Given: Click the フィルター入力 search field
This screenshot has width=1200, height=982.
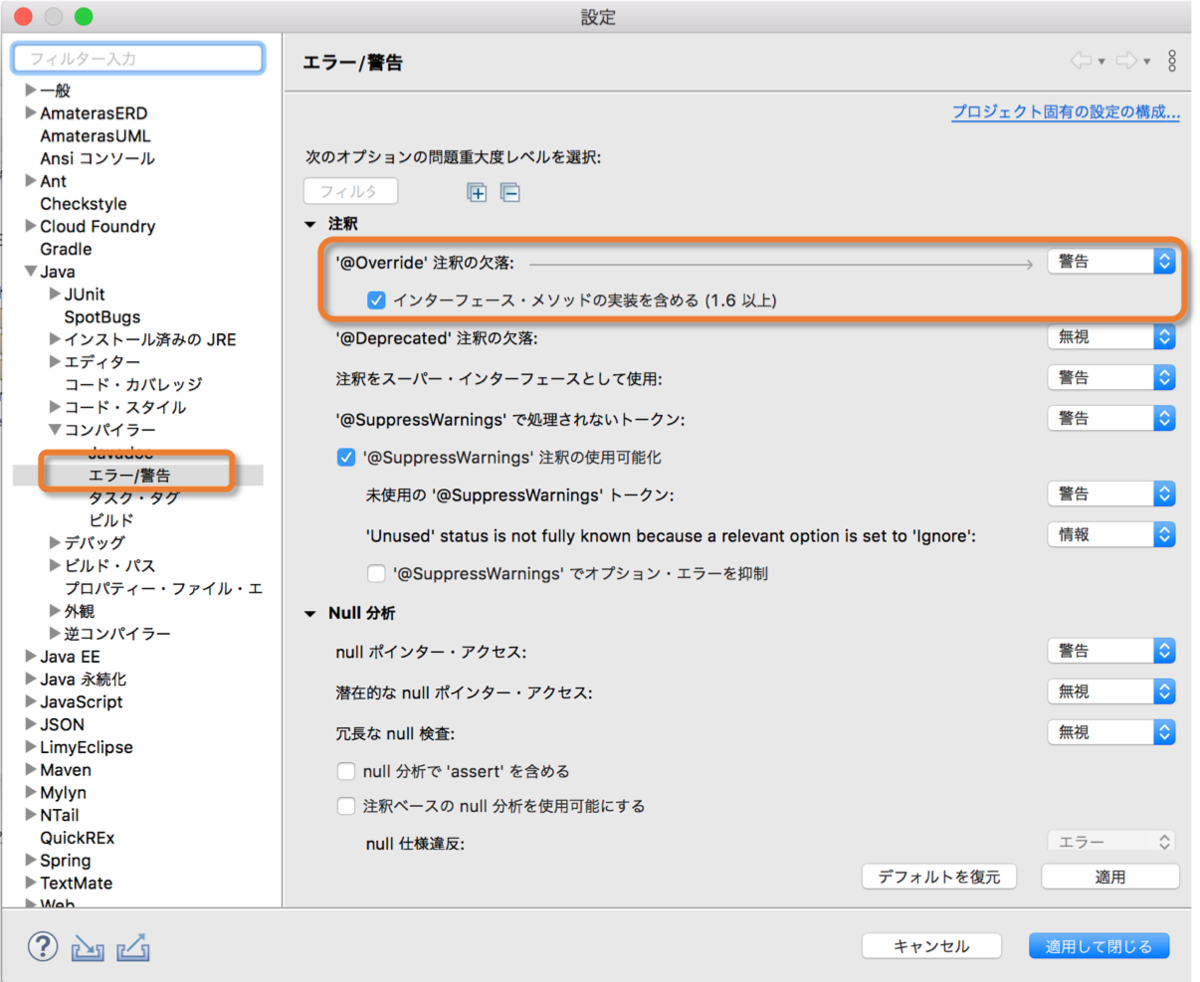Looking at the screenshot, I should [137, 57].
